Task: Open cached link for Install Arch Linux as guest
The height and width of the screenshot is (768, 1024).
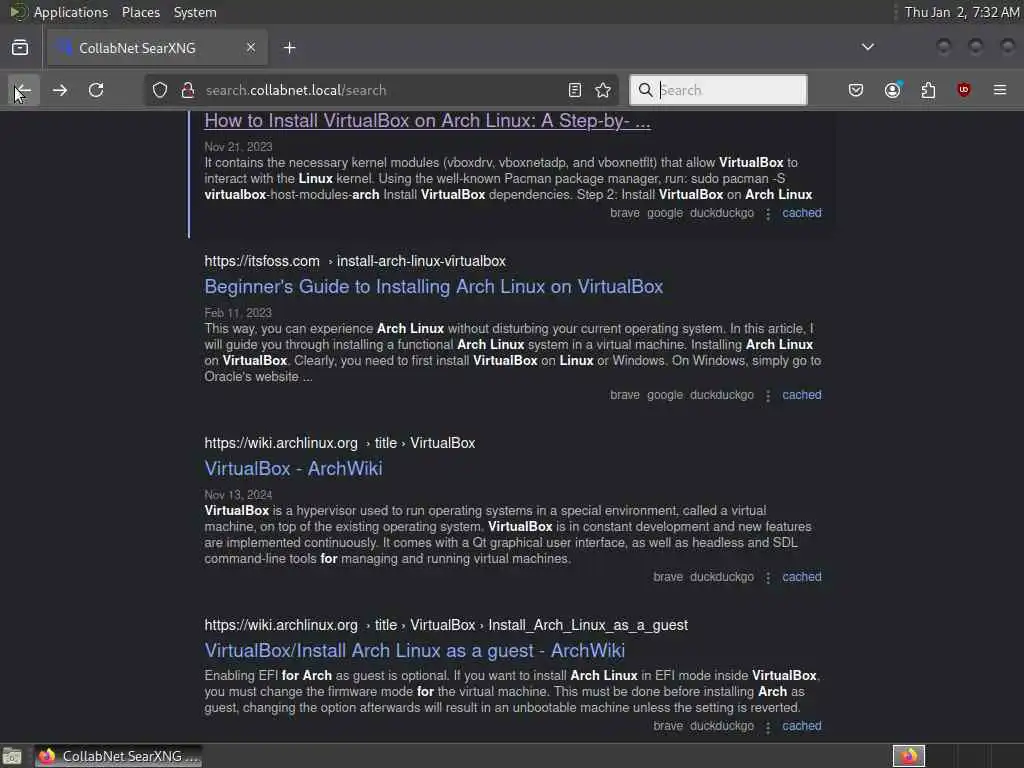Action: click(x=802, y=726)
